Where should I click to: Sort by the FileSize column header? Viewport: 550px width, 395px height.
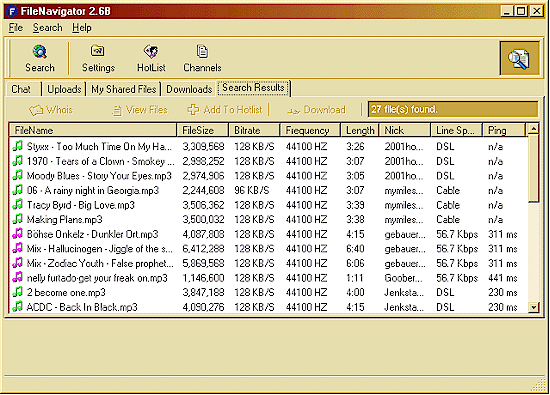coord(203,130)
